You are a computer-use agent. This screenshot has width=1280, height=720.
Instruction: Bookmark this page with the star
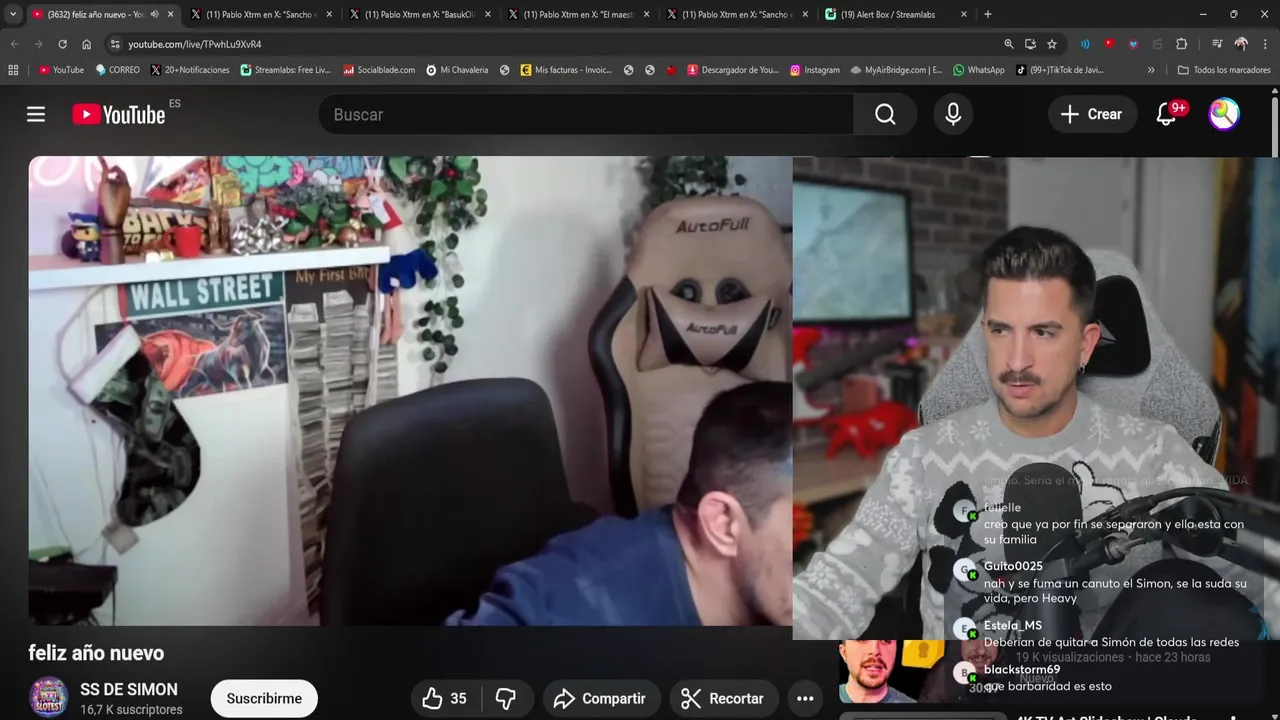coord(1052,44)
